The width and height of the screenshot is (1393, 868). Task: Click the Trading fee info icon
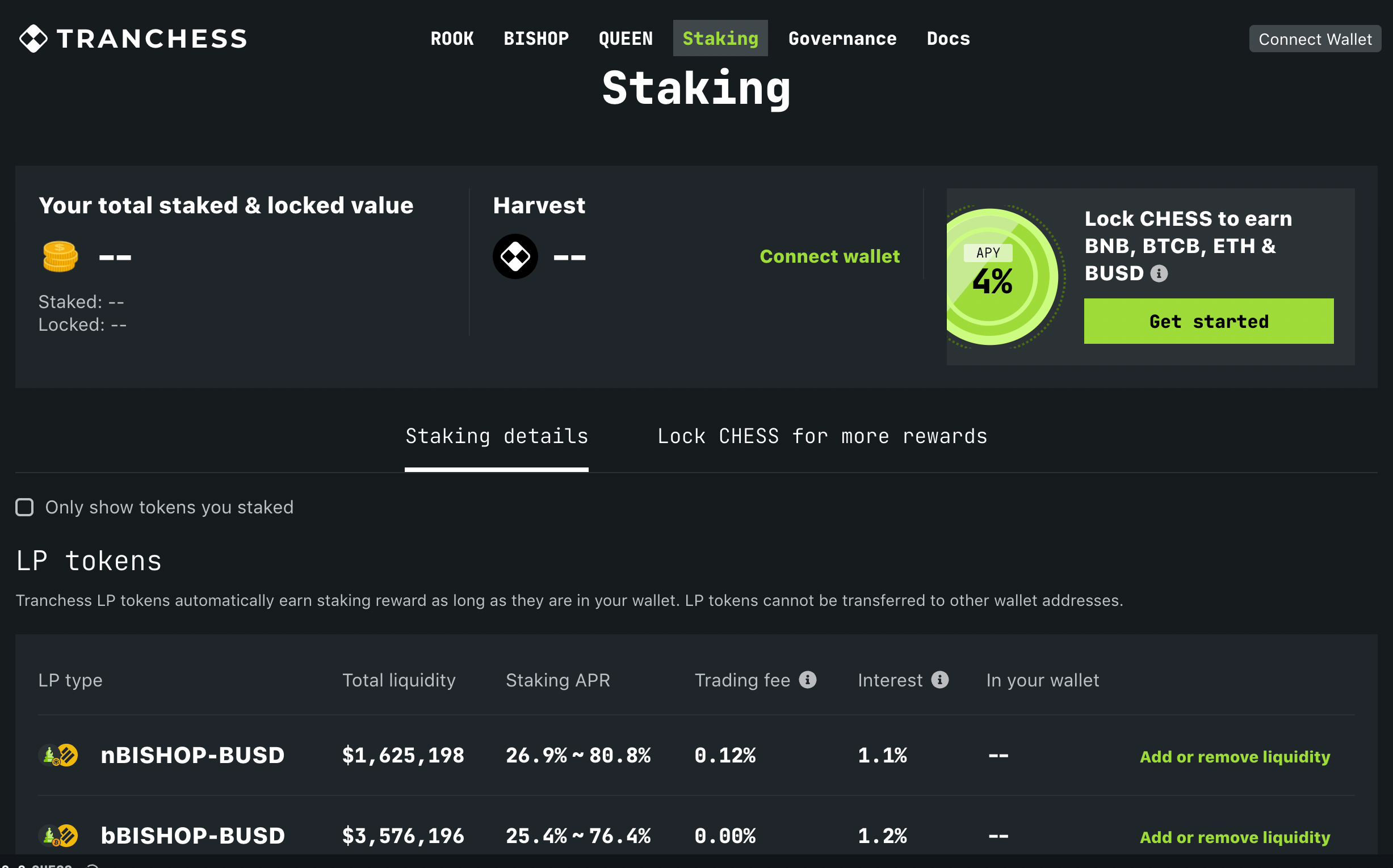point(808,680)
